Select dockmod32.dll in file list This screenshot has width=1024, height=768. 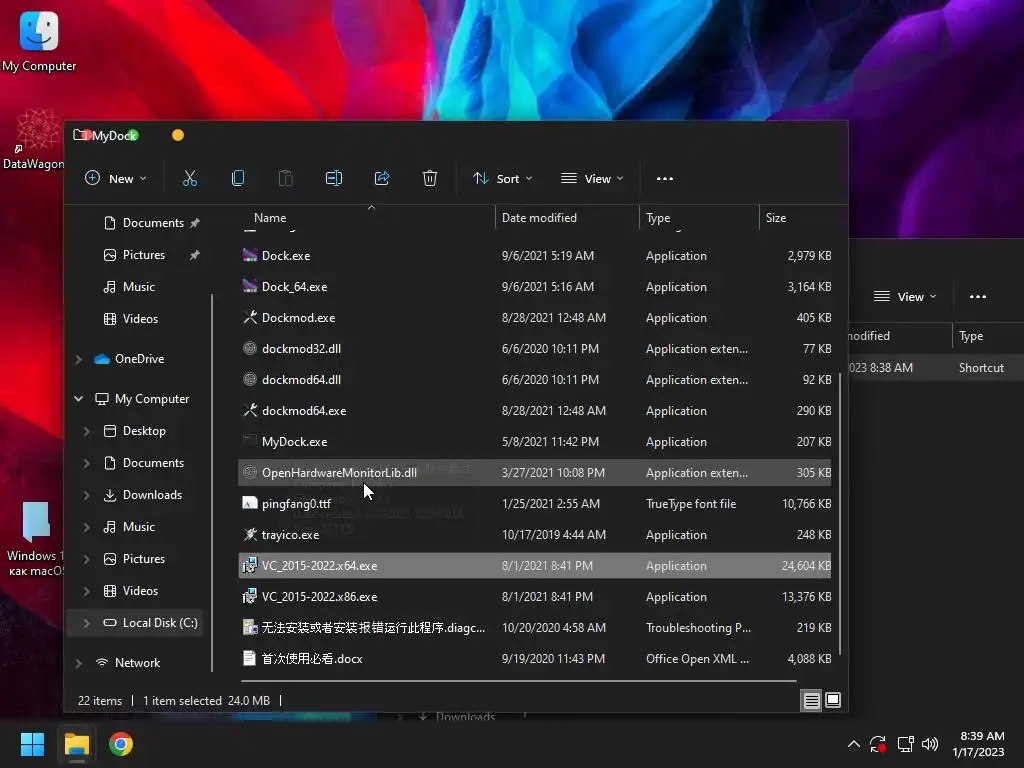[x=535, y=349]
